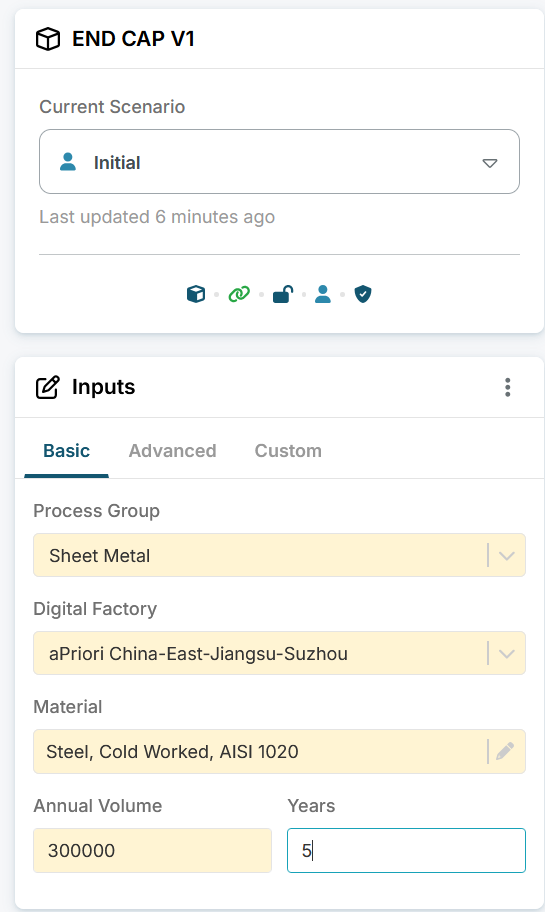Click the blue person status icon

click(323, 294)
